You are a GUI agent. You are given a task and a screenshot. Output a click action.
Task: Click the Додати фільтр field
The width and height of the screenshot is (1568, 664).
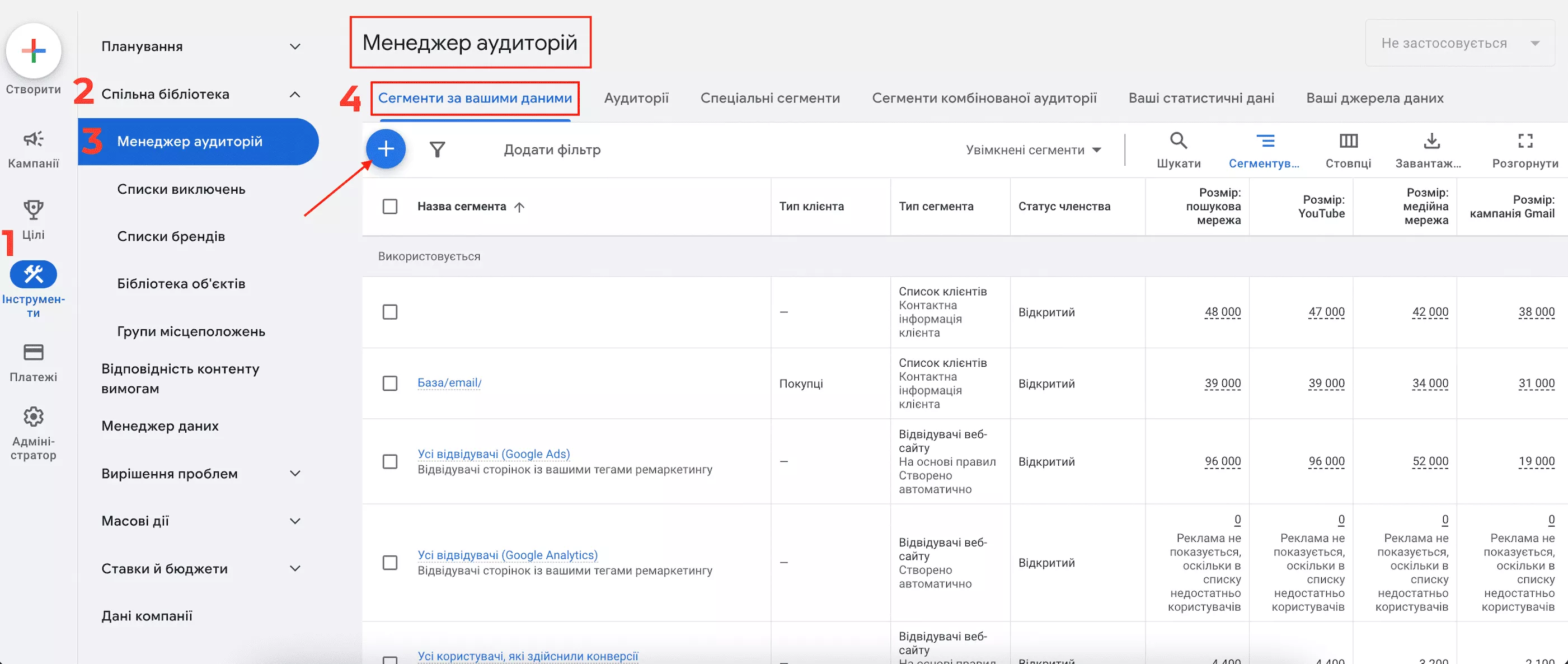tap(552, 150)
